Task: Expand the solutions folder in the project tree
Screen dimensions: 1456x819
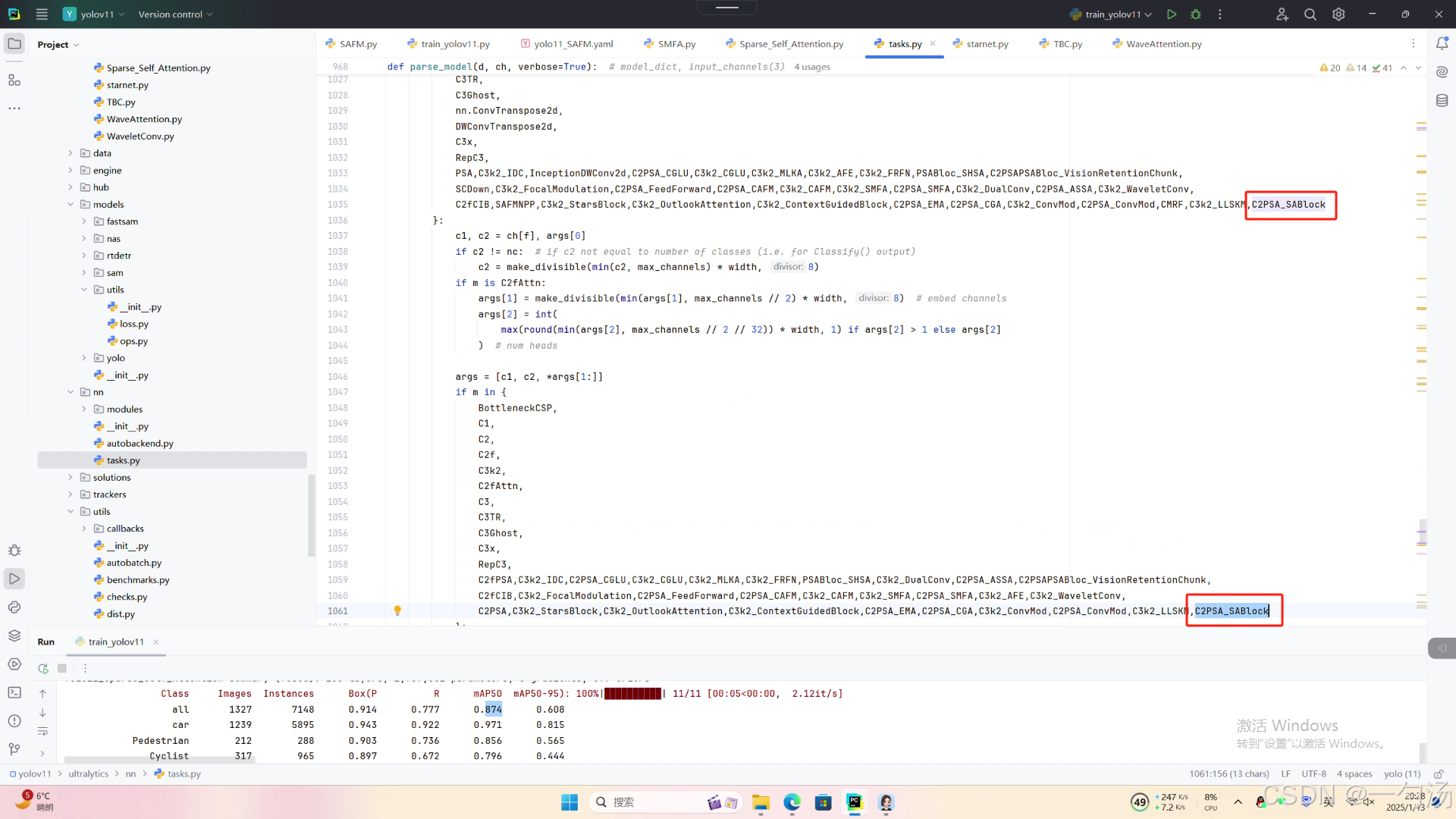Action: (x=71, y=478)
